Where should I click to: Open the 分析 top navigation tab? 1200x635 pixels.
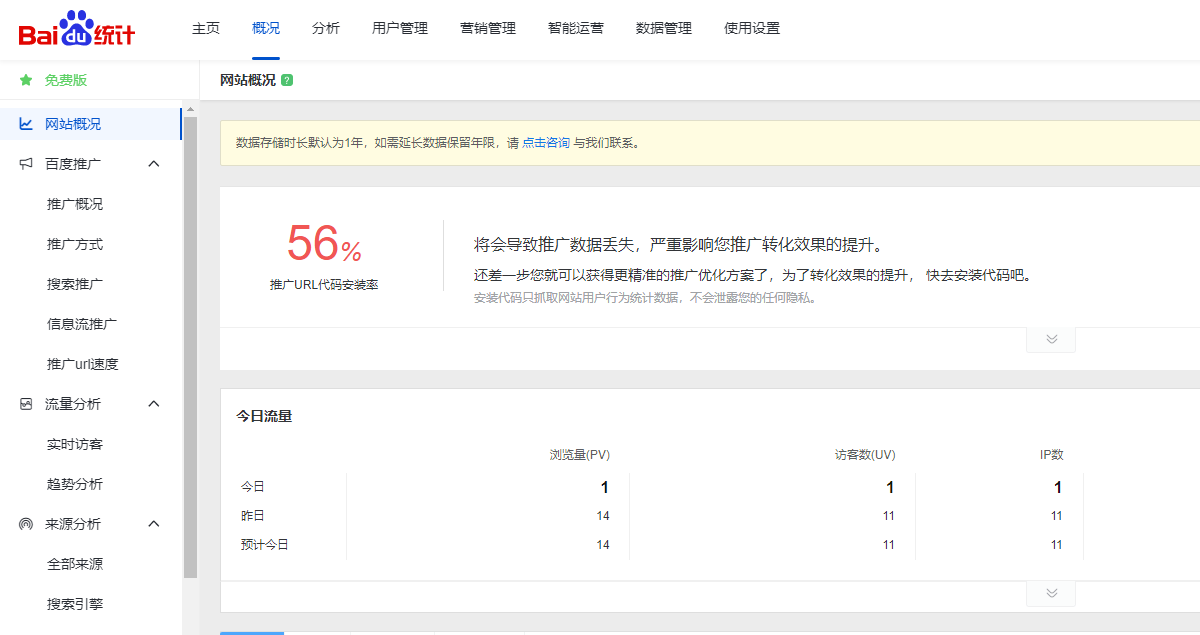tap(326, 28)
